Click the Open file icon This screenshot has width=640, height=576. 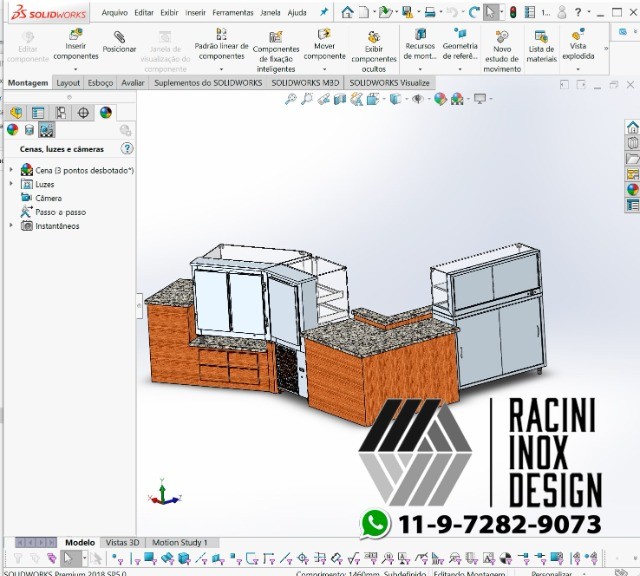tap(384, 12)
